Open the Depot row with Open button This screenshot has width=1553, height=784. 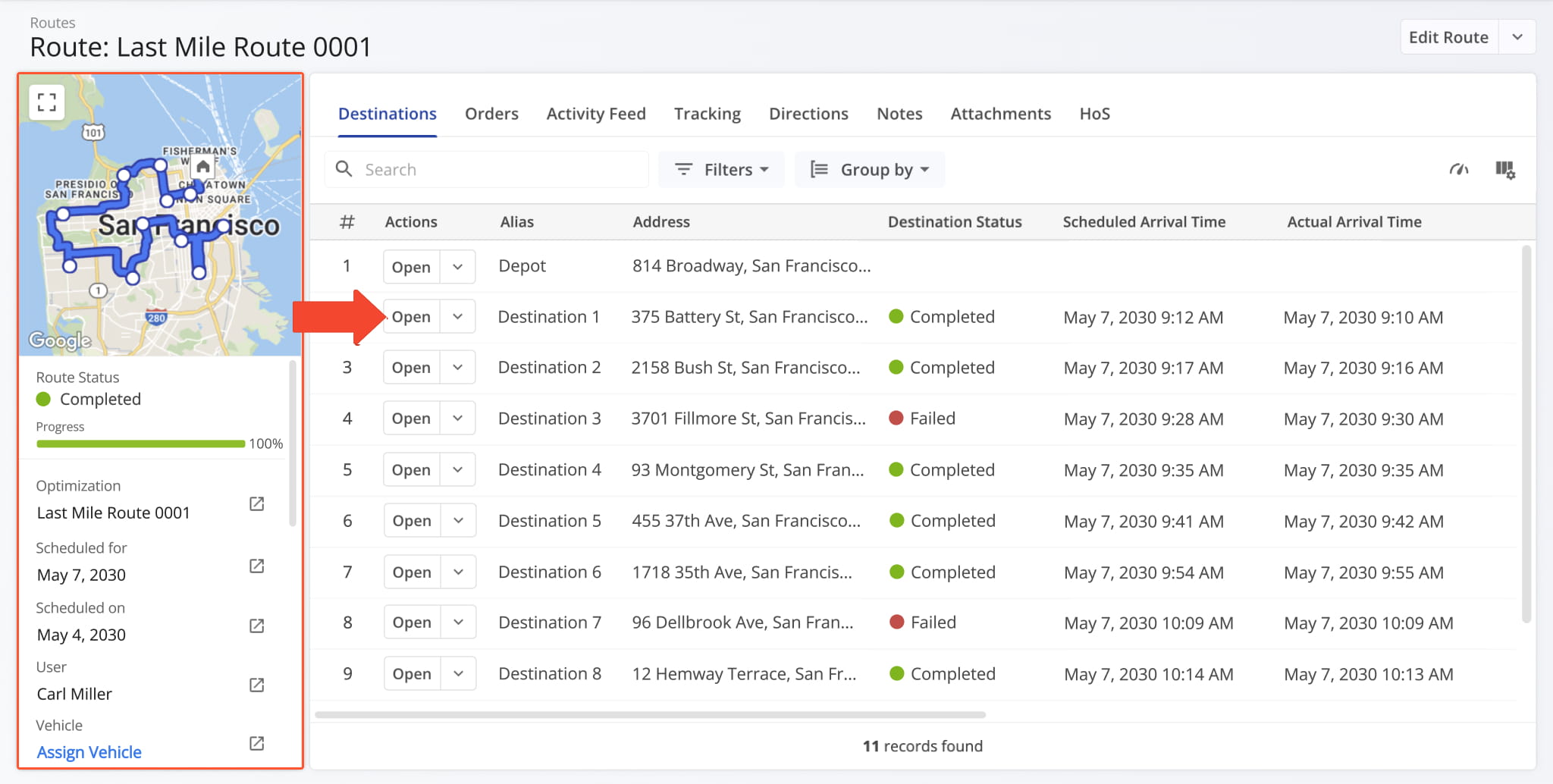411,267
